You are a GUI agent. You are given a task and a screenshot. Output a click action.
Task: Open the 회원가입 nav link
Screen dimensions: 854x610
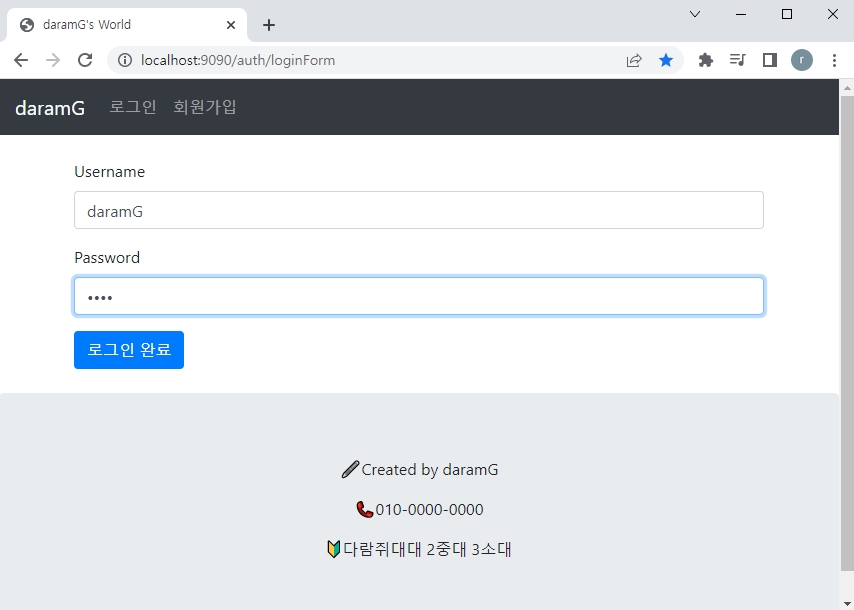click(x=205, y=107)
